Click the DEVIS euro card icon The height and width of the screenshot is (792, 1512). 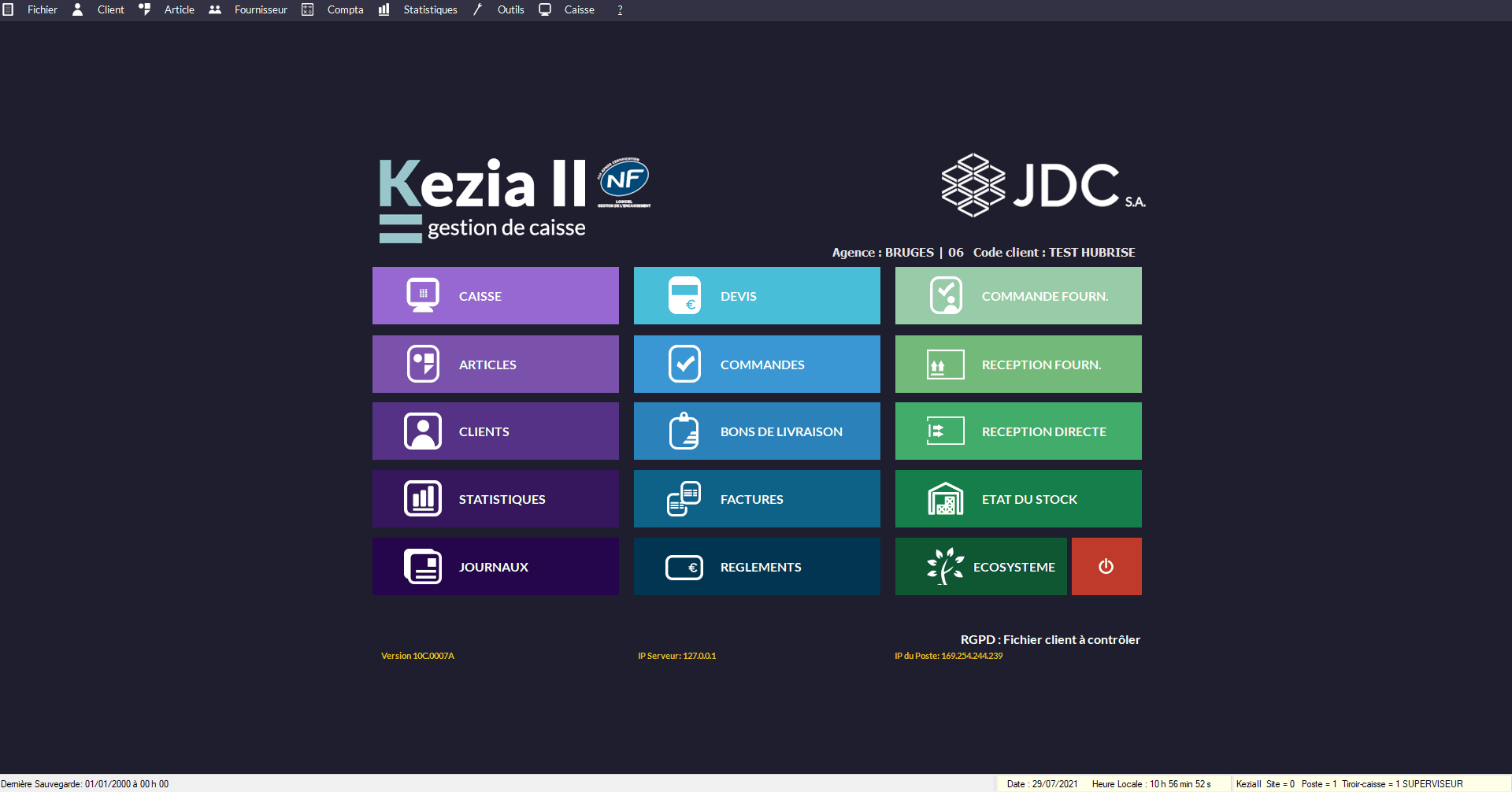point(684,295)
